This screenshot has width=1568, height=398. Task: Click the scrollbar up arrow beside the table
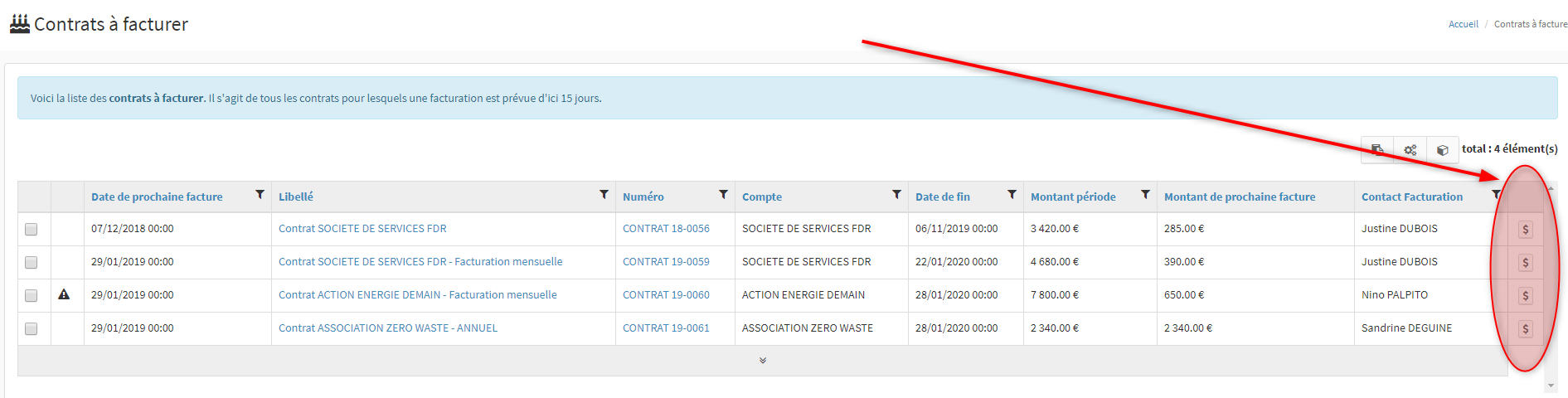click(1551, 188)
